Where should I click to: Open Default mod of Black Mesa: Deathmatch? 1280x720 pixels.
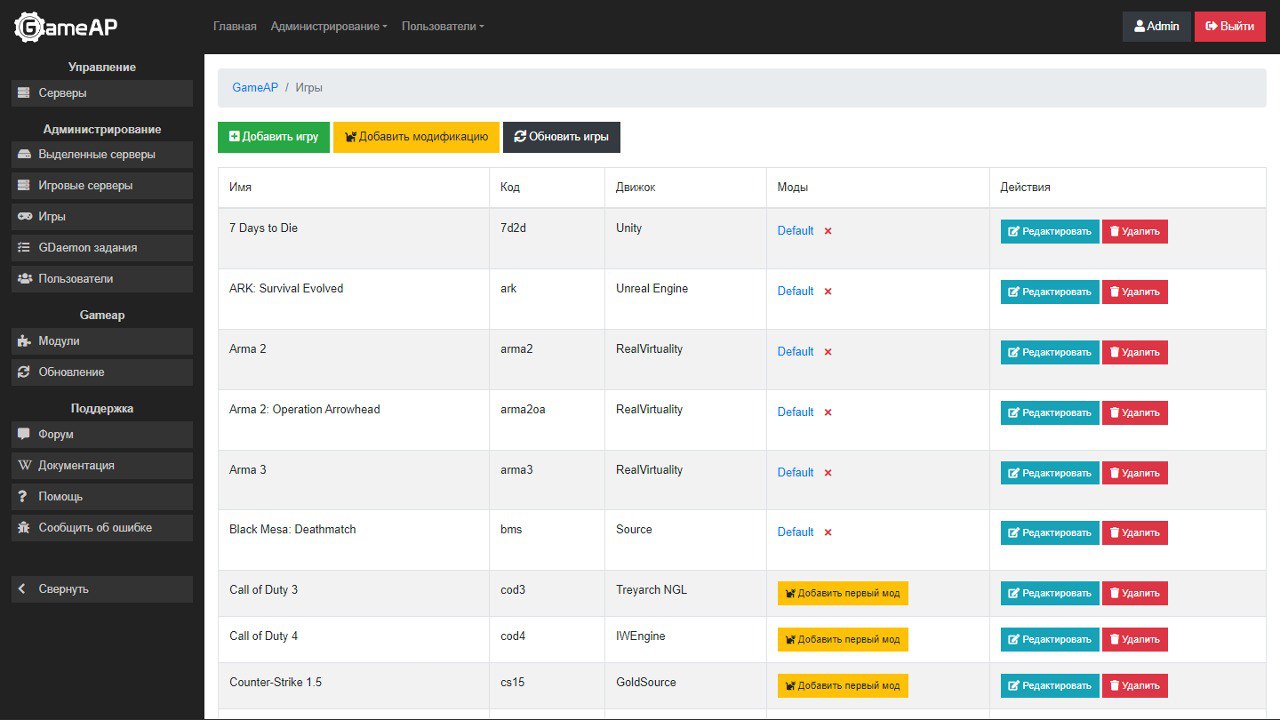click(796, 532)
